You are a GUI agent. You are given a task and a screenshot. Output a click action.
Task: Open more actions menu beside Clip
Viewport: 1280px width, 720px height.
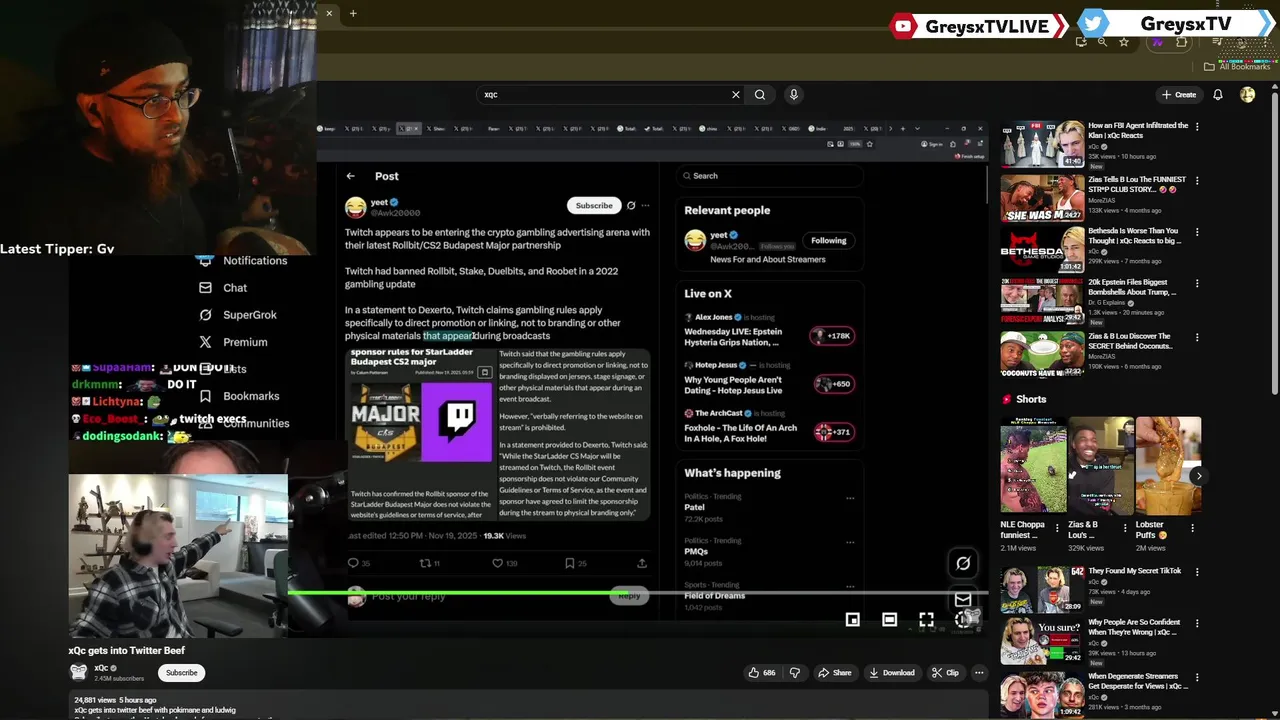[979, 673]
